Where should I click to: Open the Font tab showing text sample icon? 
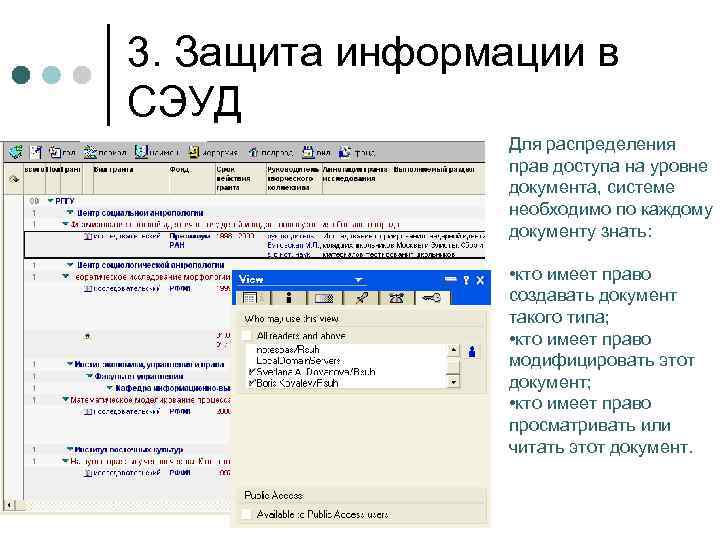coord(361,298)
